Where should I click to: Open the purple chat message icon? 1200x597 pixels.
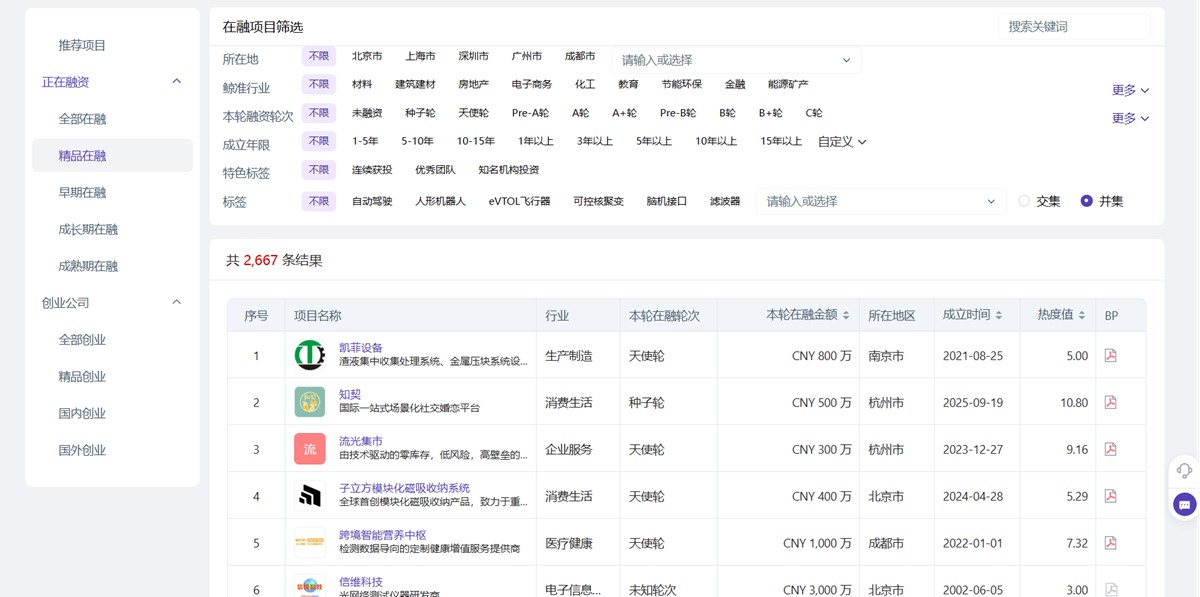coord(1182,504)
